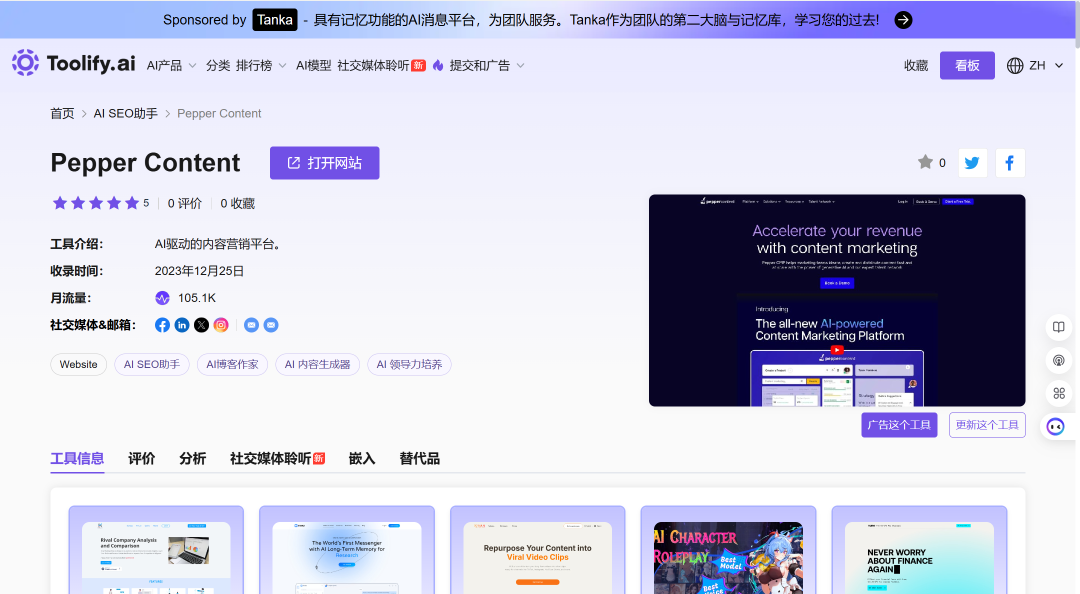Screen dimensions: 1080x594
Task: Expand the 提交和广告 dropdown
Action: [x=487, y=65]
